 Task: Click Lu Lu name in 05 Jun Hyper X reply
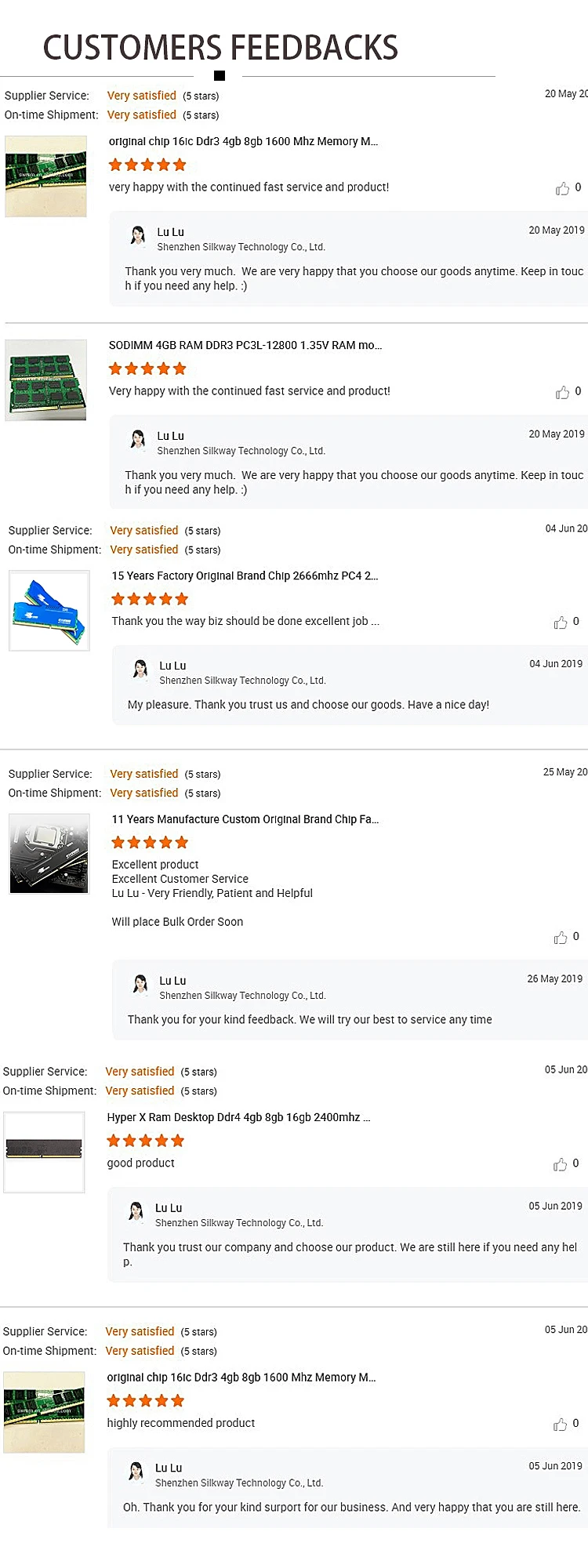[x=169, y=1208]
